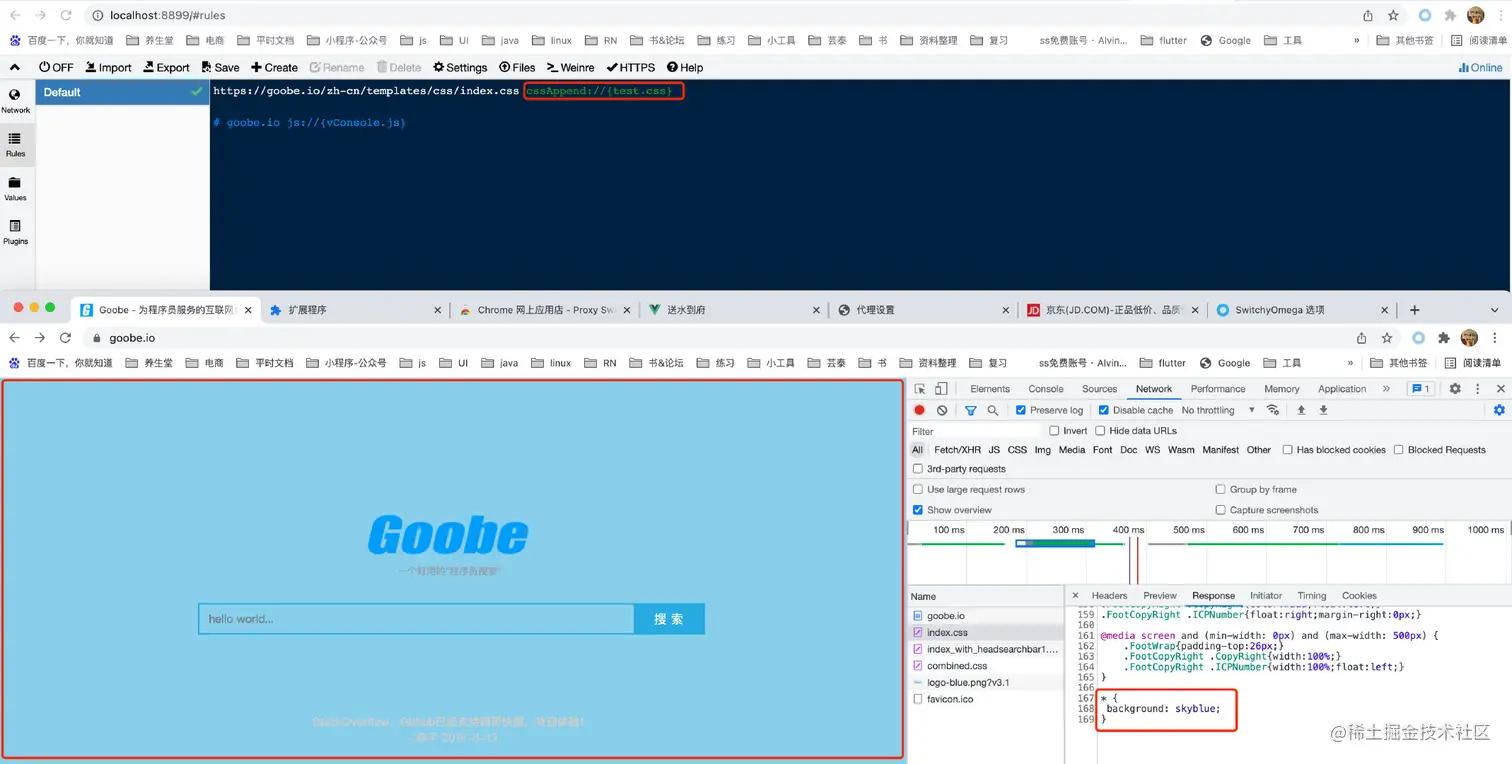
Task: Disable Show overview checkbox
Action: point(918,510)
